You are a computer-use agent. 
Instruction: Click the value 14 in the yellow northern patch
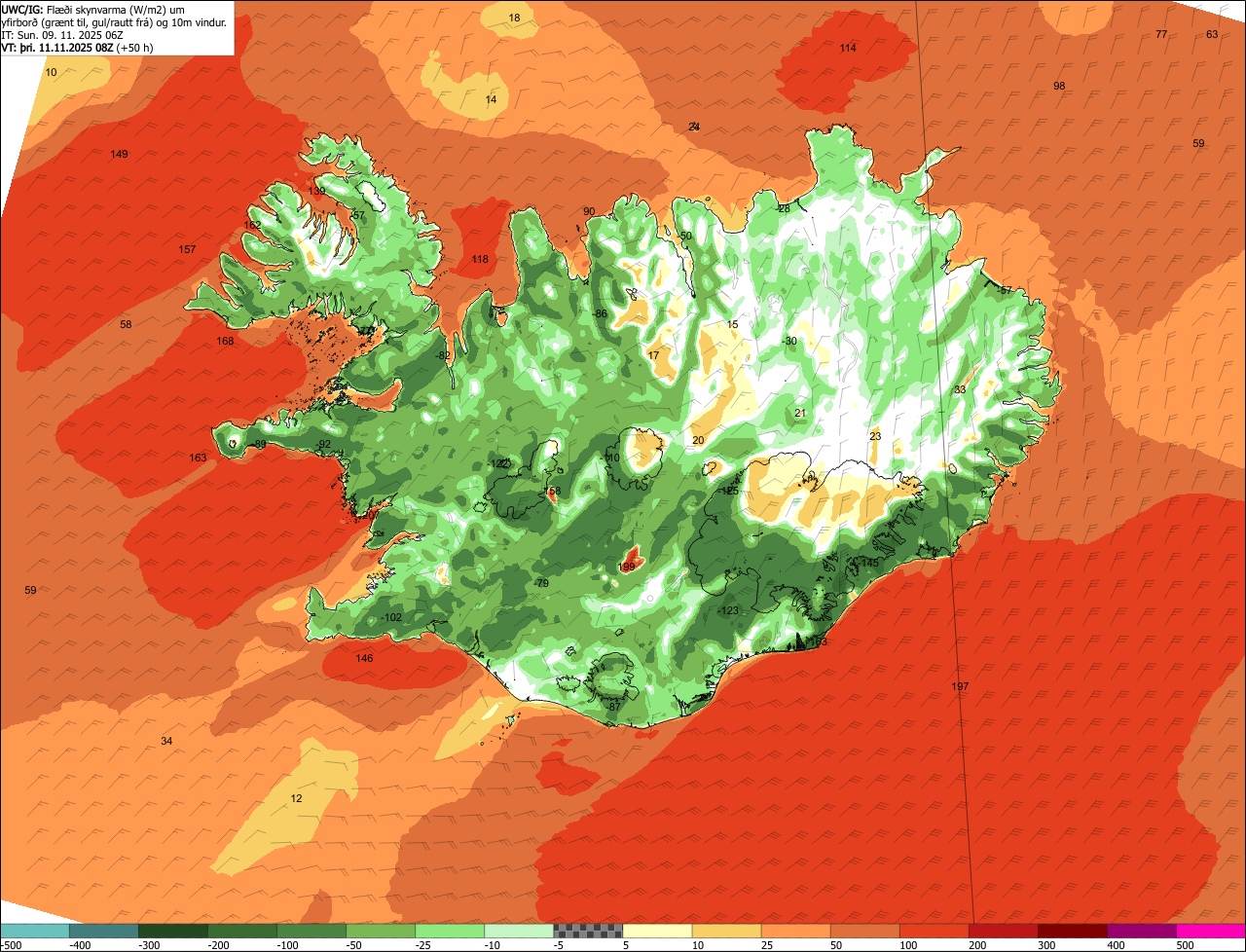tap(491, 99)
